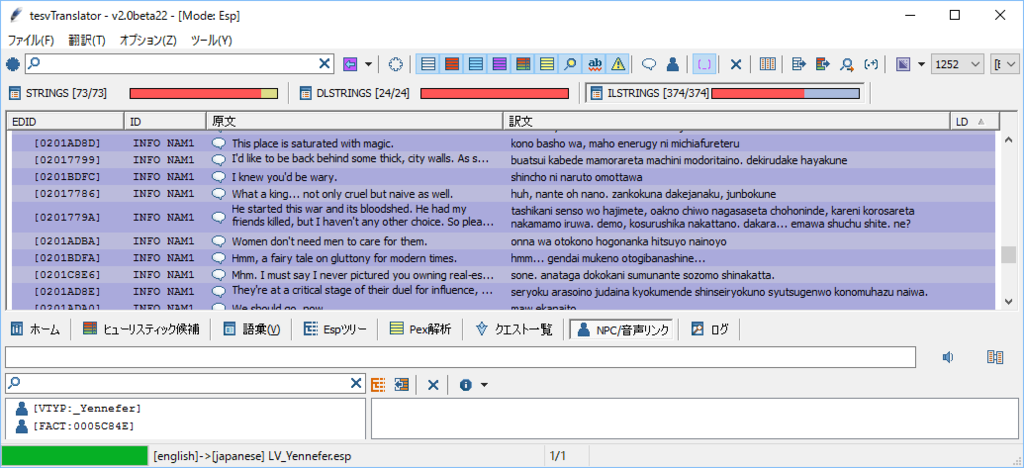Sort by the ID column header

click(165, 121)
